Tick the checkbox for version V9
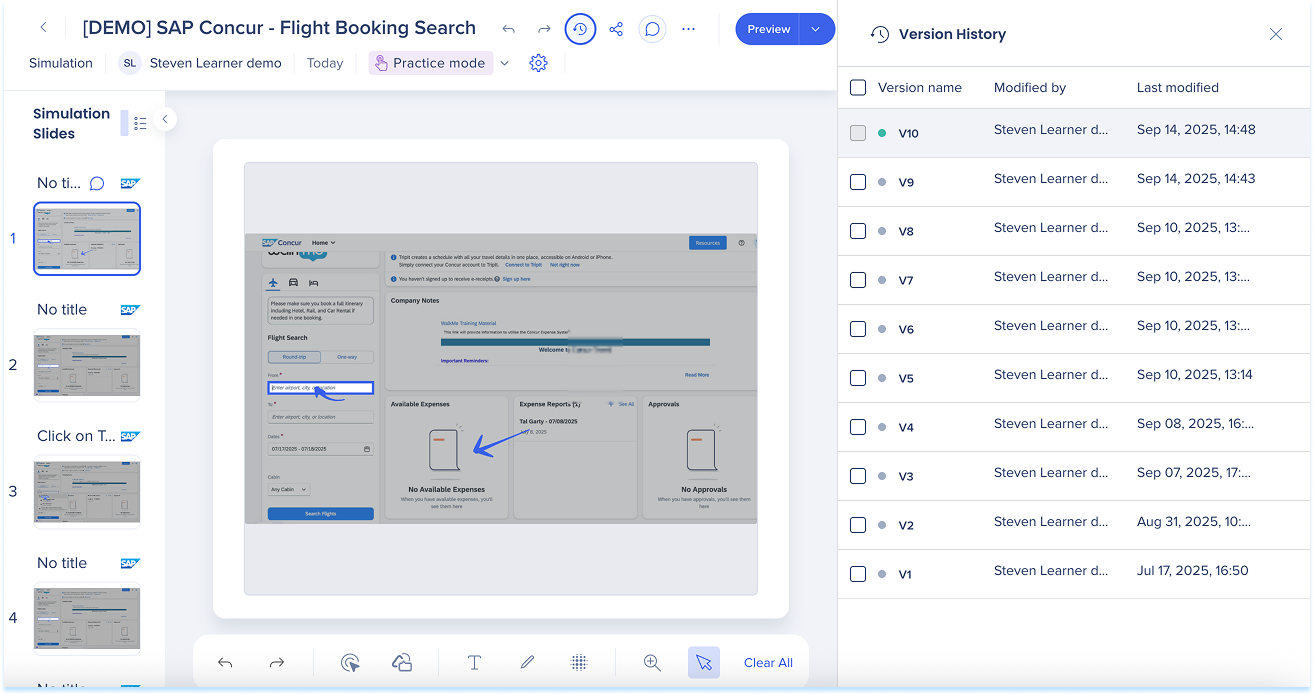Image resolution: width=1314 pixels, height=695 pixels. pyautogui.click(x=858, y=182)
